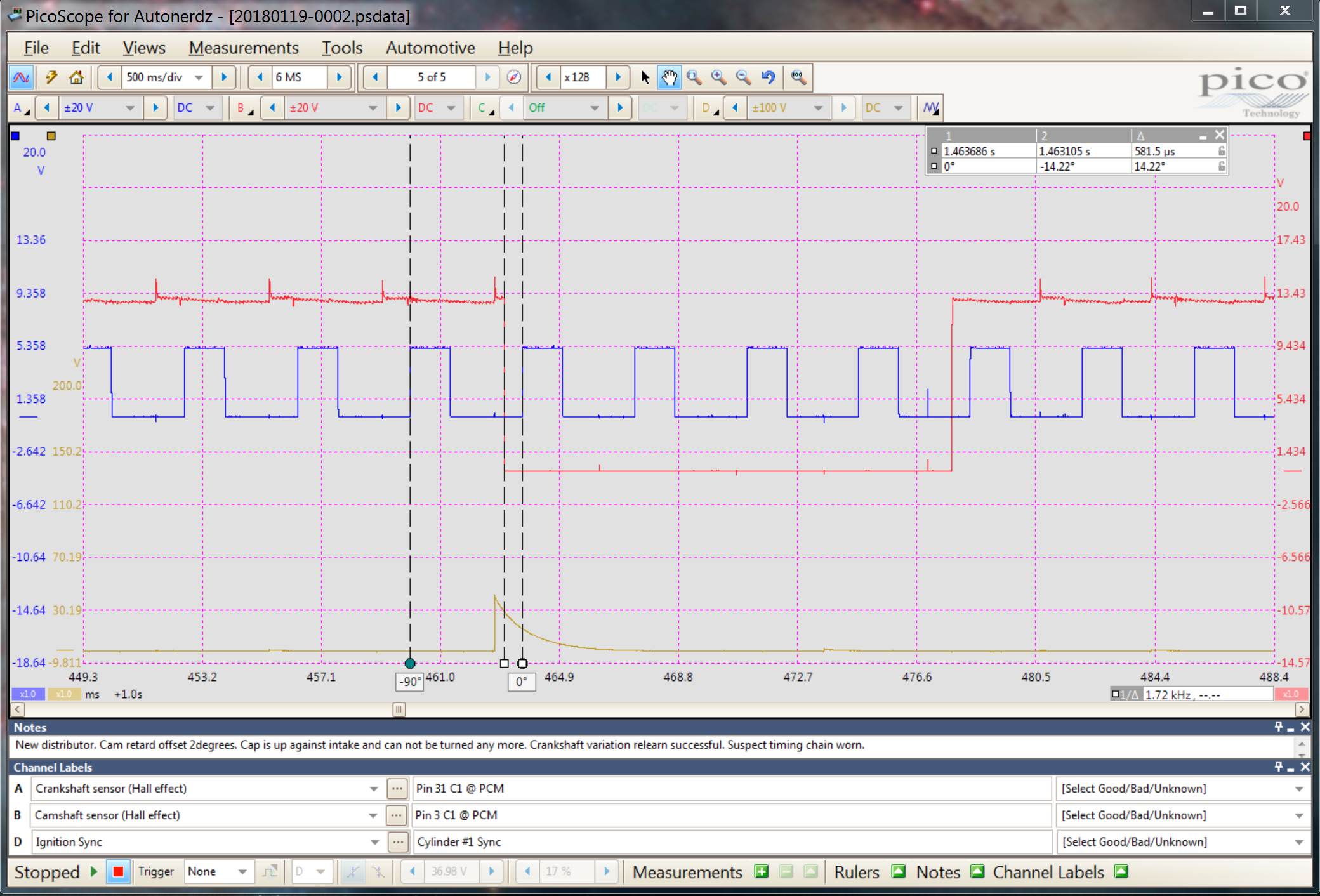The width and height of the screenshot is (1320, 896).
Task: Close the Channel Labels panel
Action: point(1305,767)
